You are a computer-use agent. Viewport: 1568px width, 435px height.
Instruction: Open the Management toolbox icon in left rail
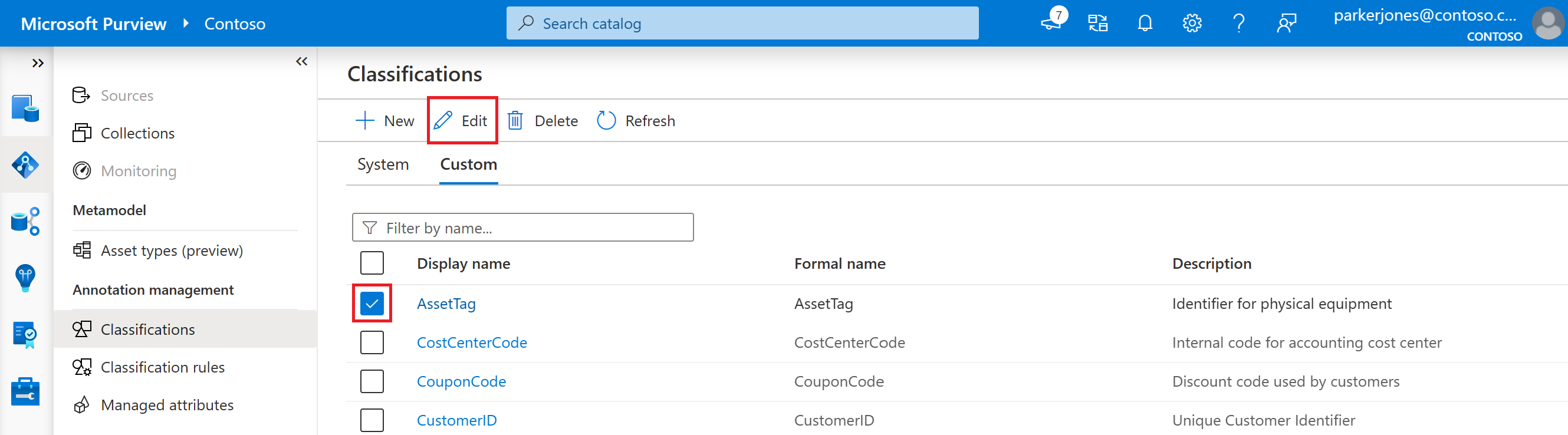(25, 391)
